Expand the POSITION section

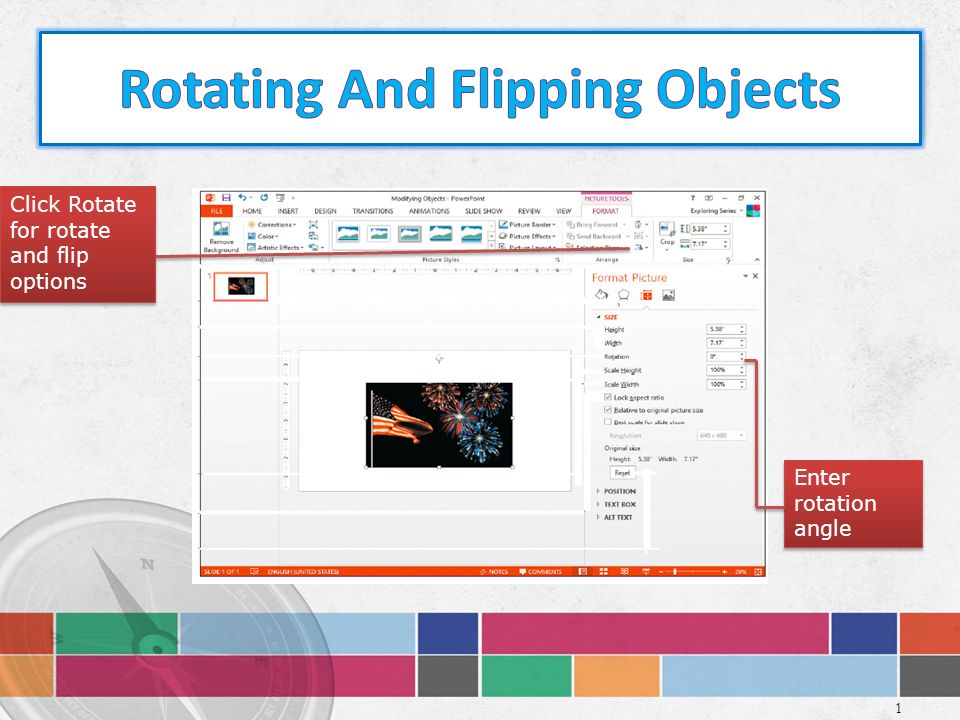[617, 491]
